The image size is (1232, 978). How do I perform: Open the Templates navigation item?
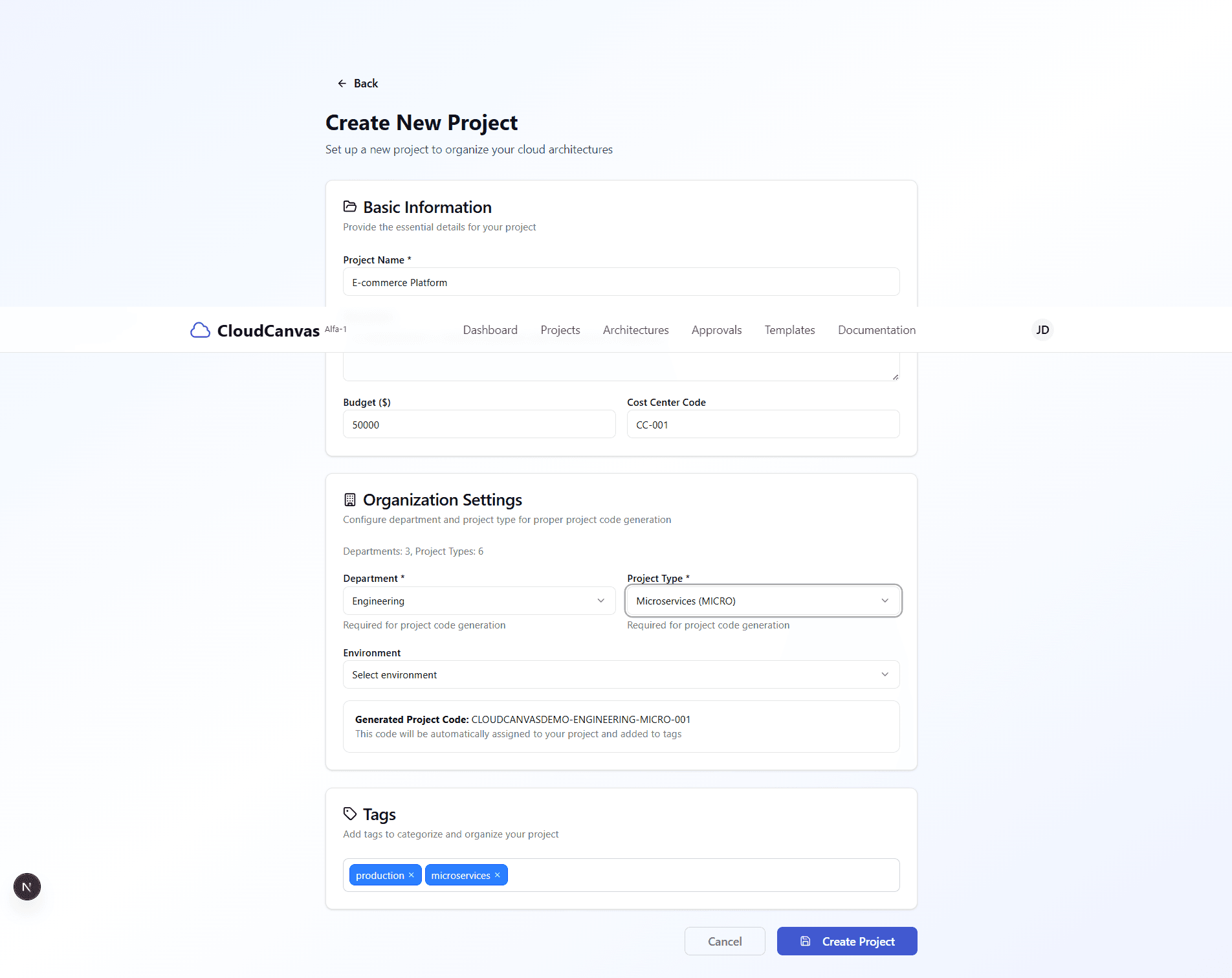789,329
